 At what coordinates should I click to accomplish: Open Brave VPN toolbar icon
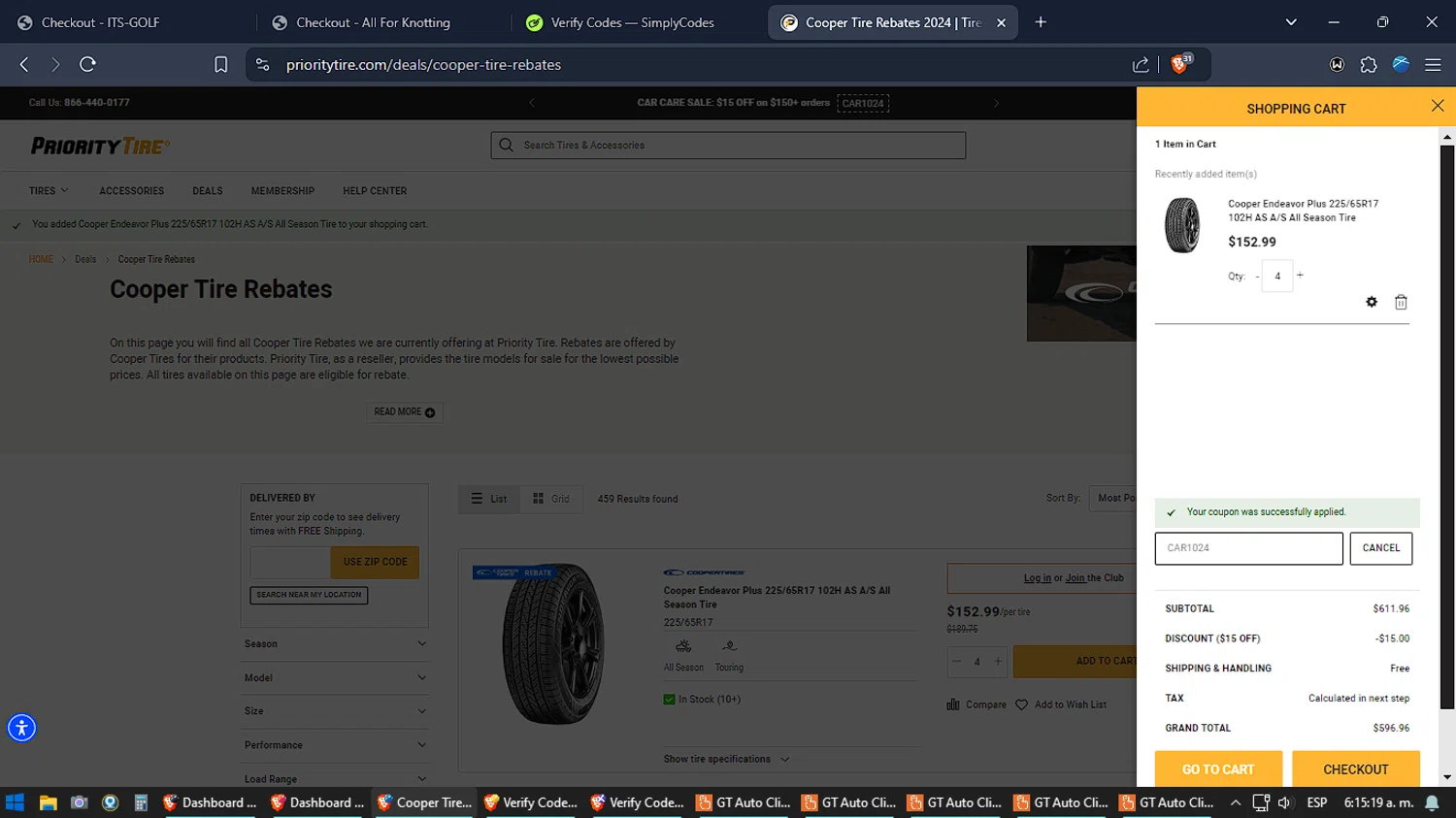(x=1401, y=64)
